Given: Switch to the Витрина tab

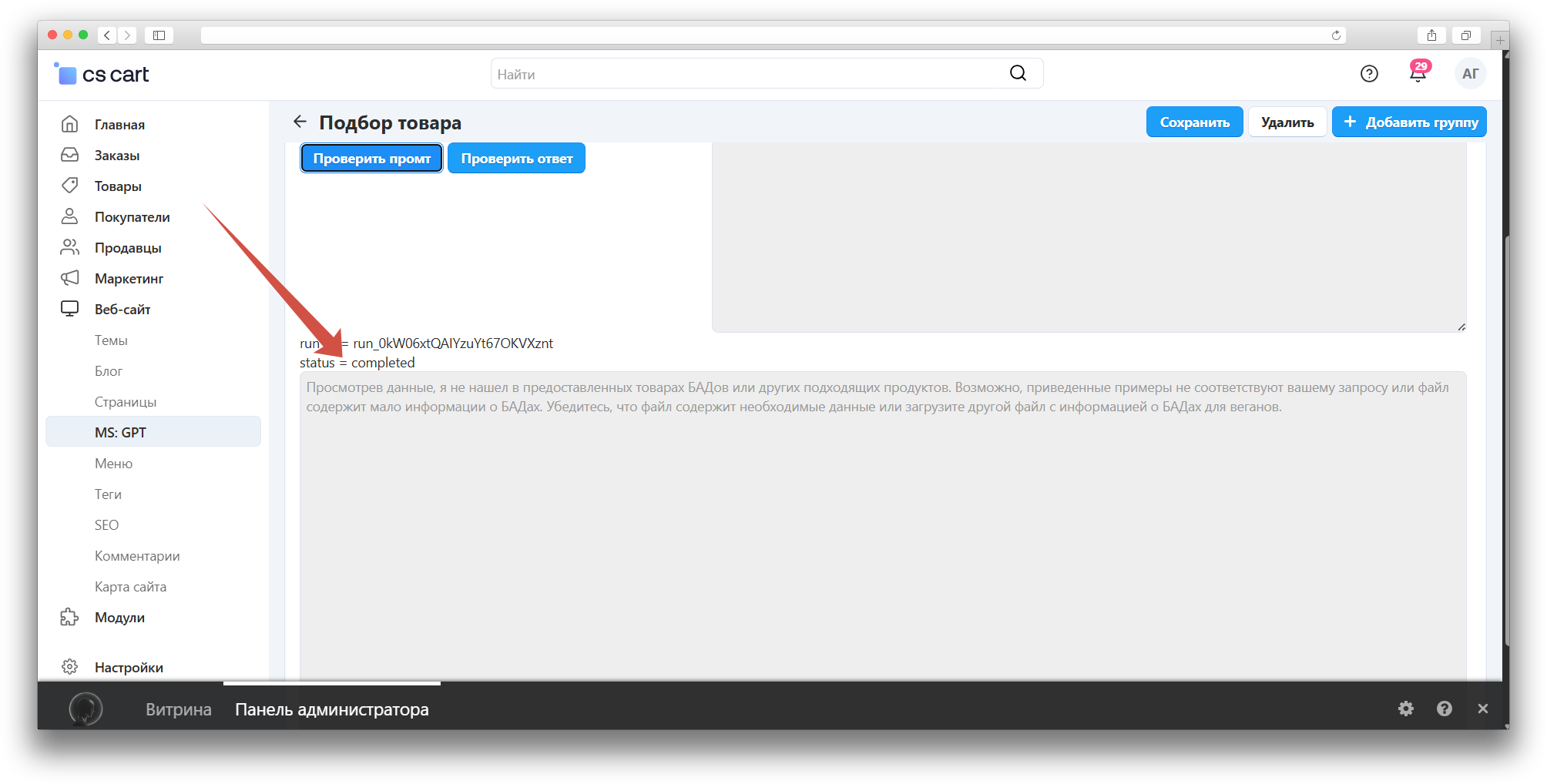Looking at the screenshot, I should point(178,709).
